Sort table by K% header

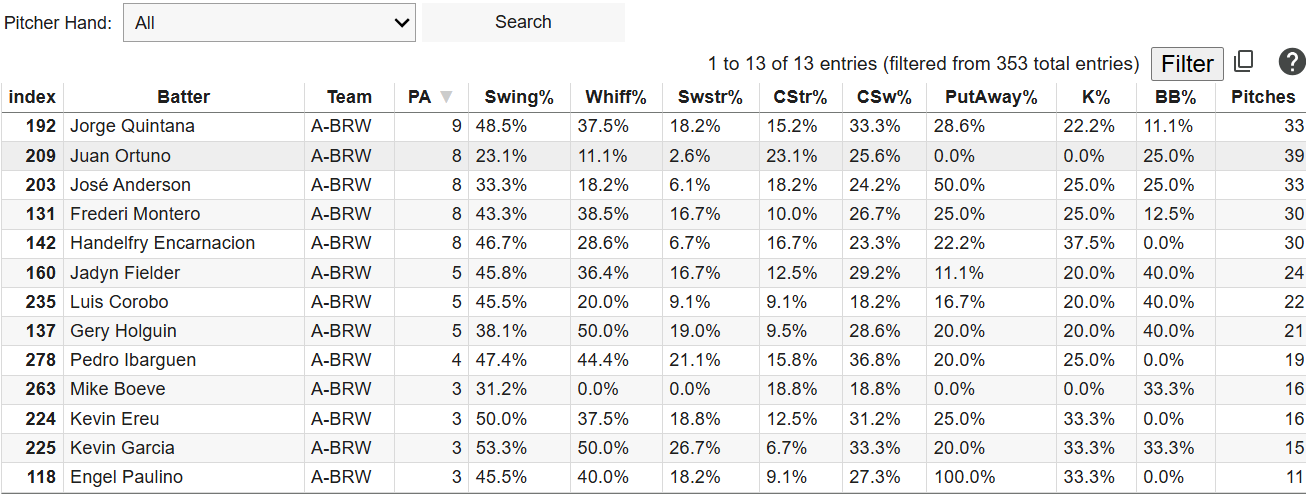coord(1095,97)
